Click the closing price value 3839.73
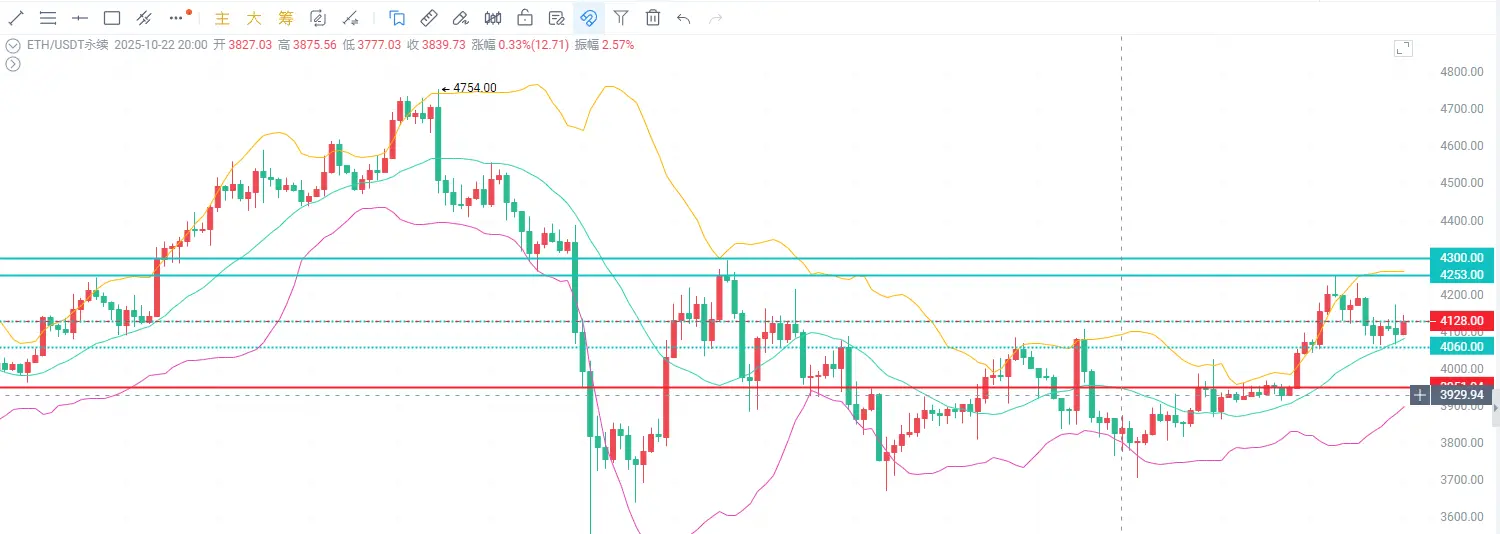1500x534 pixels. pos(443,45)
